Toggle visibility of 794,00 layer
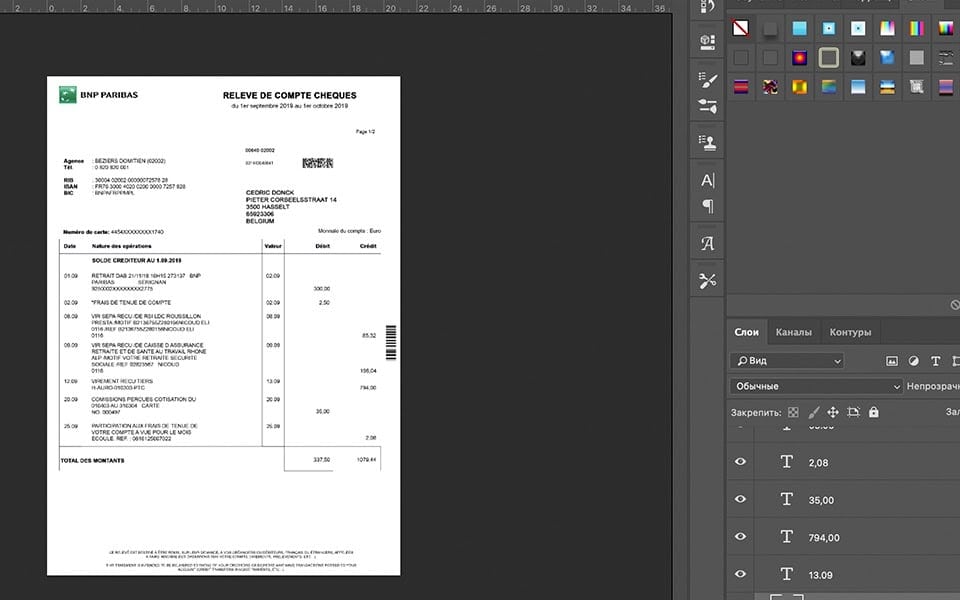 tap(740, 536)
